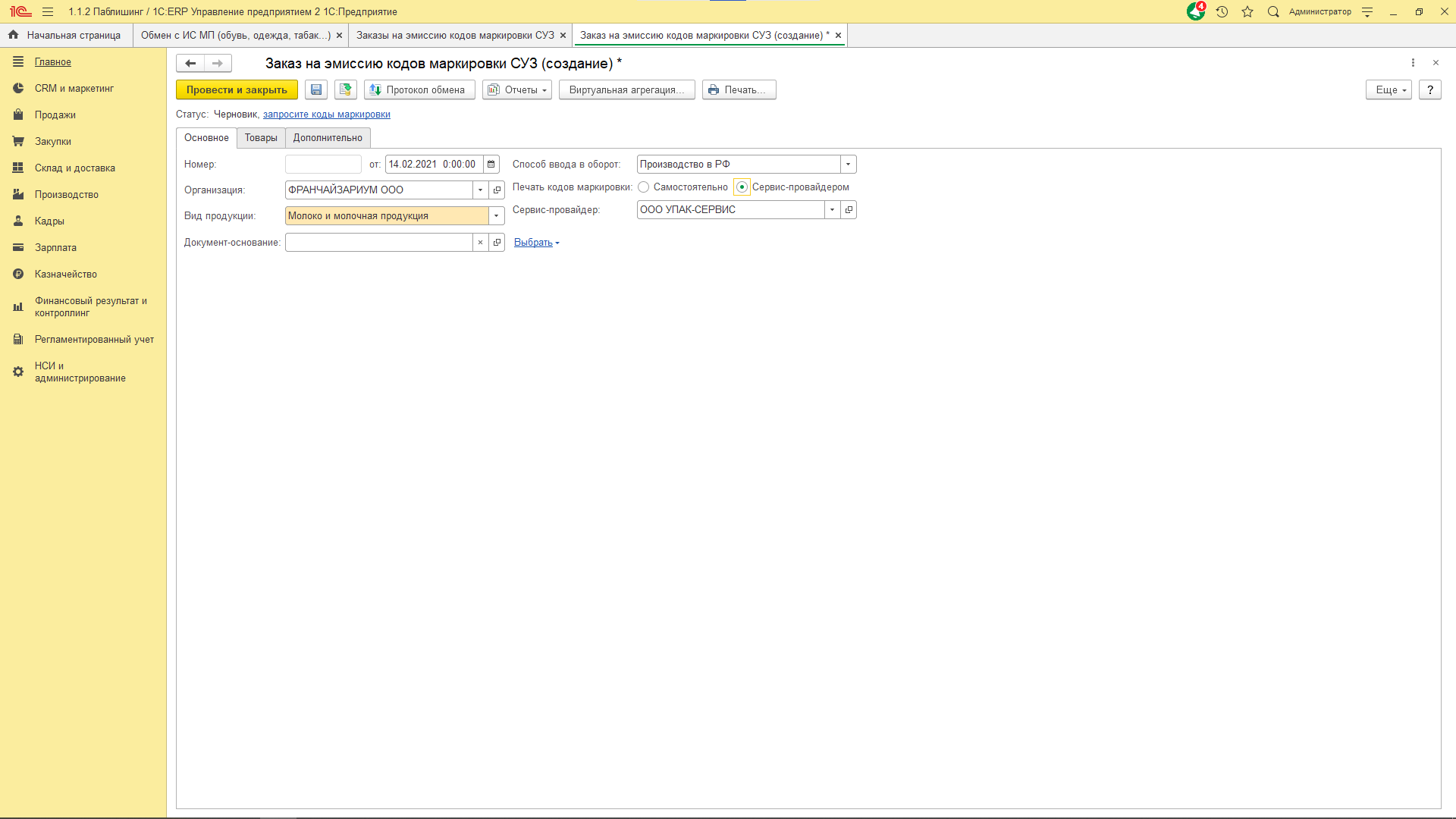Click the Провести и закрыть button

(237, 89)
